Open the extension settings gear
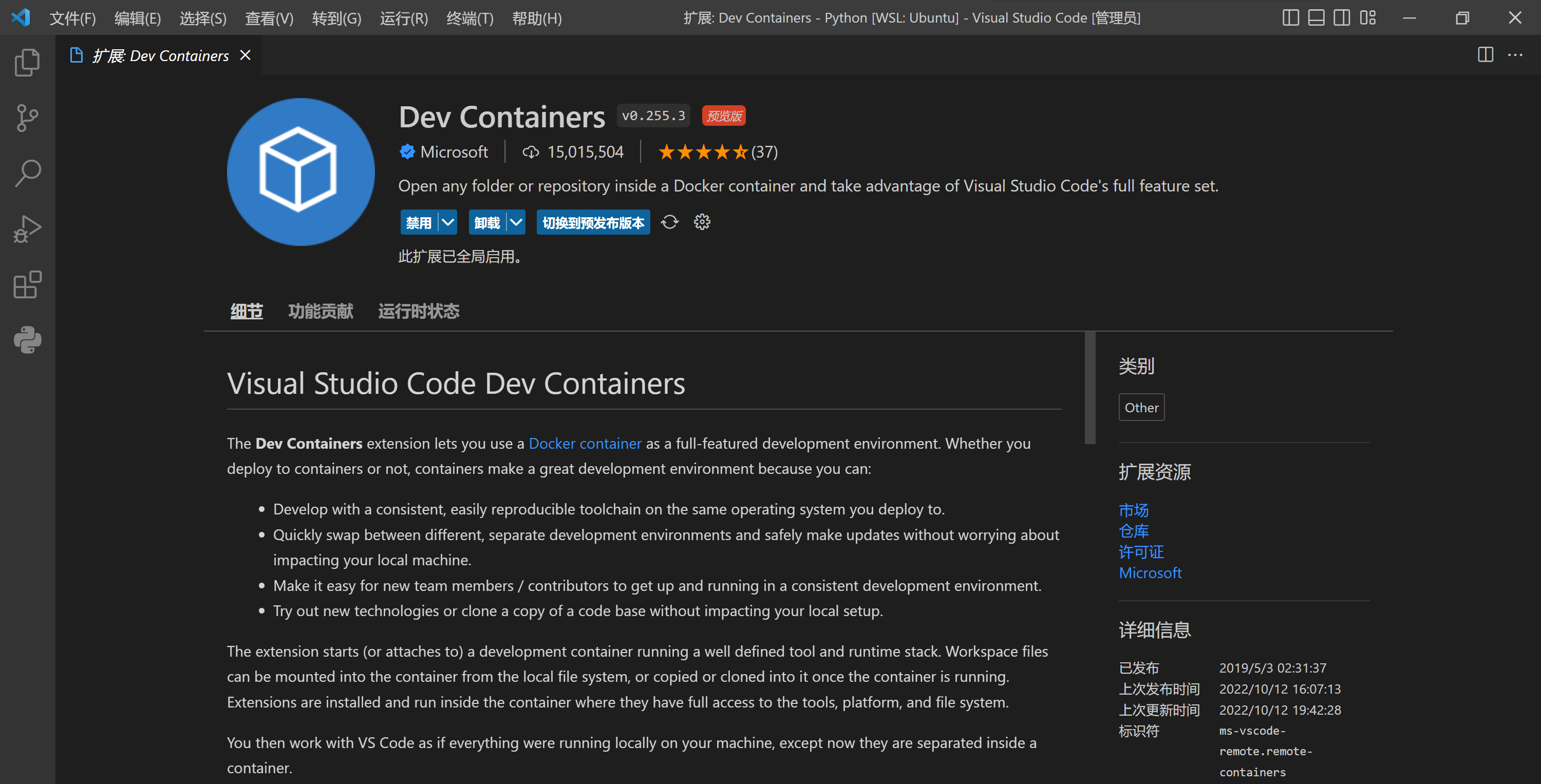 pos(702,222)
